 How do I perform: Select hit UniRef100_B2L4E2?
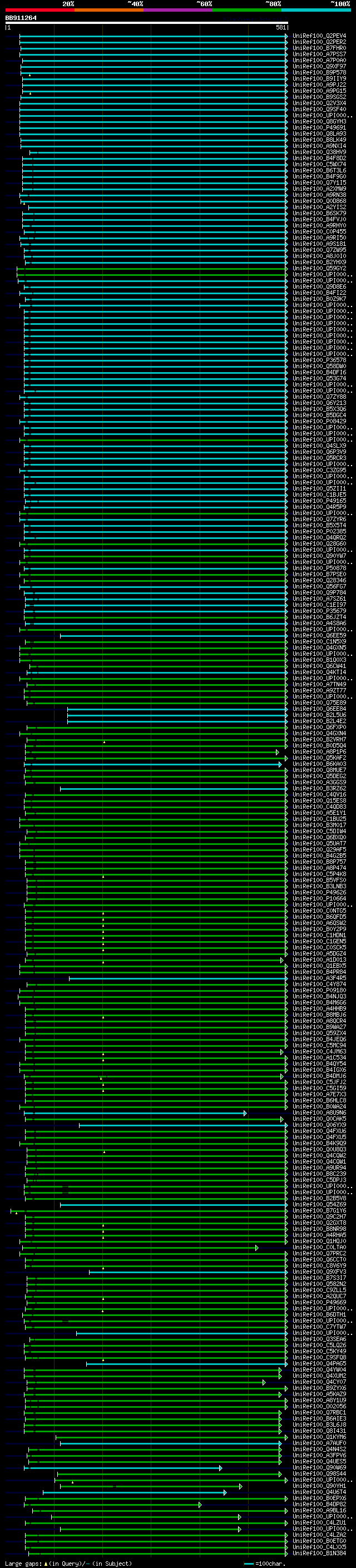pos(319,721)
